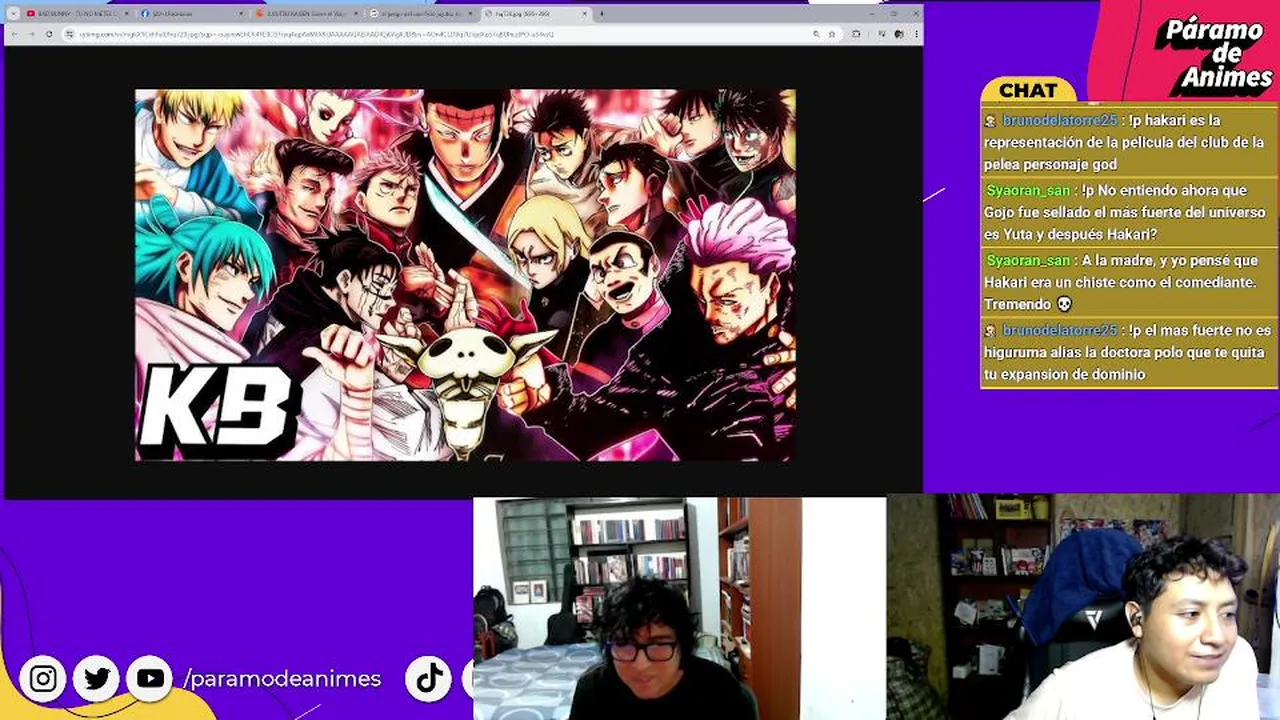Click the zoom magnifier icon in address bar
The height and width of the screenshot is (720, 1280).
pyautogui.click(x=816, y=34)
